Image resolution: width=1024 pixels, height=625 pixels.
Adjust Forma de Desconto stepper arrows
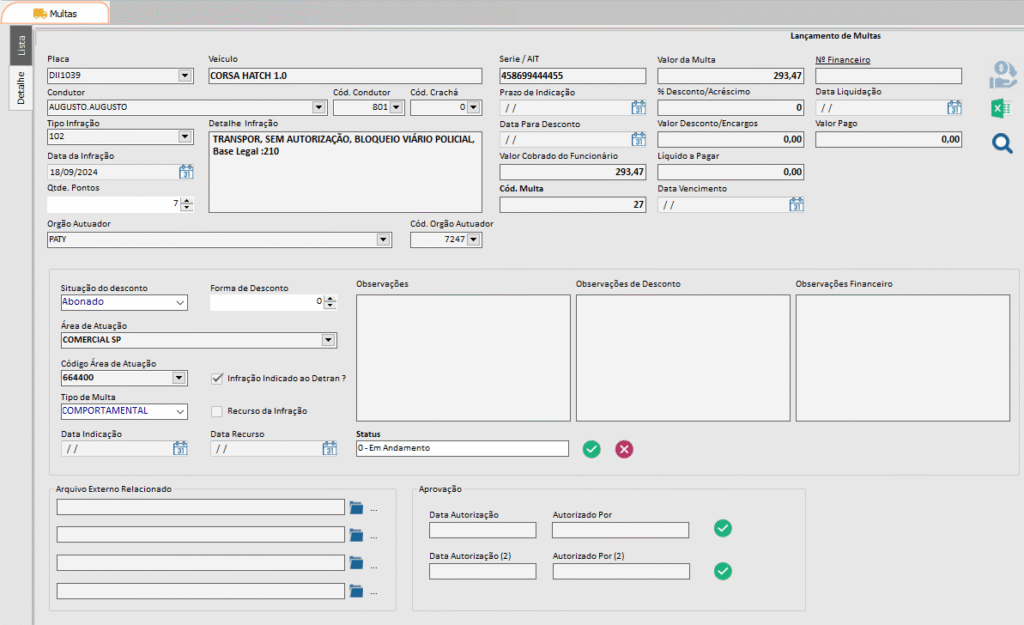330,302
